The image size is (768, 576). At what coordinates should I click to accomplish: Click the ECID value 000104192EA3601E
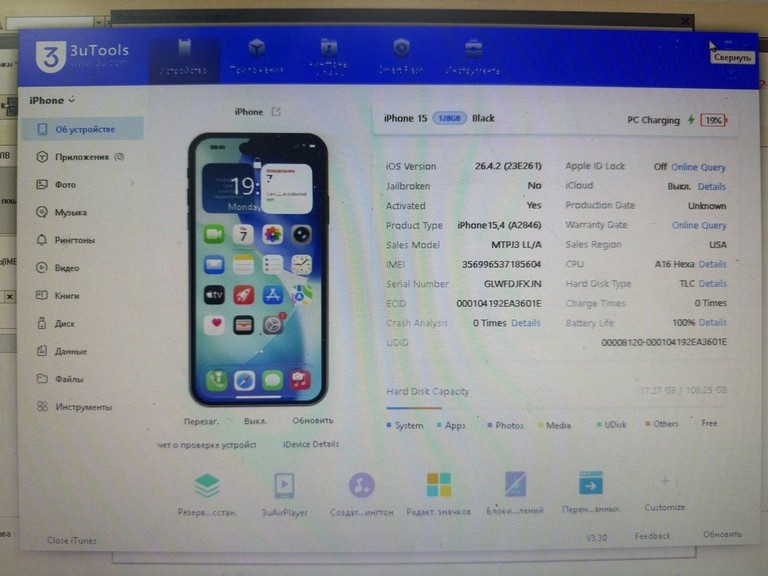(x=499, y=304)
